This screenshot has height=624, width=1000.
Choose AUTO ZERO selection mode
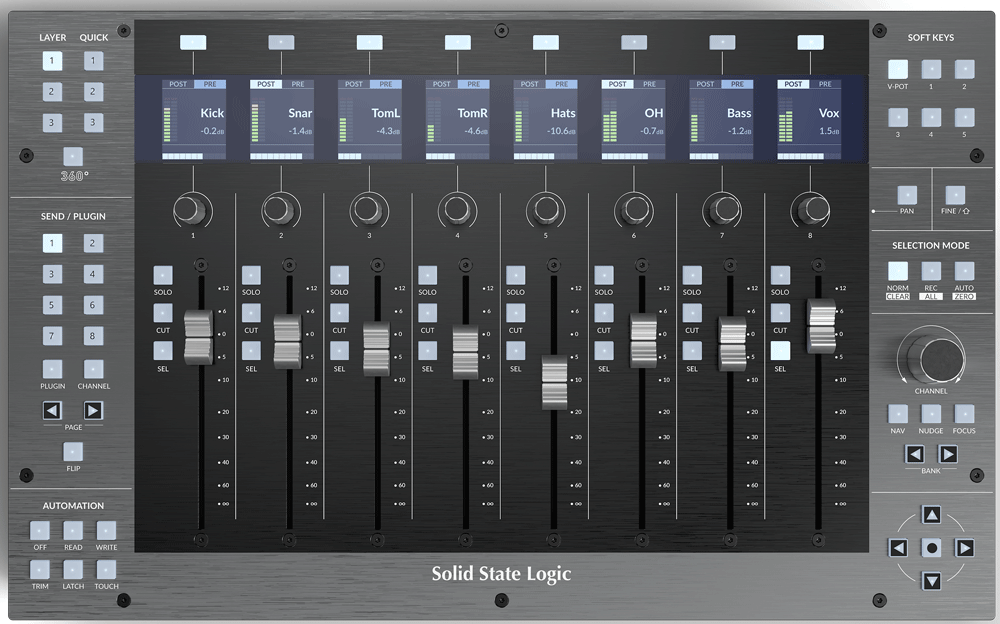[964, 271]
